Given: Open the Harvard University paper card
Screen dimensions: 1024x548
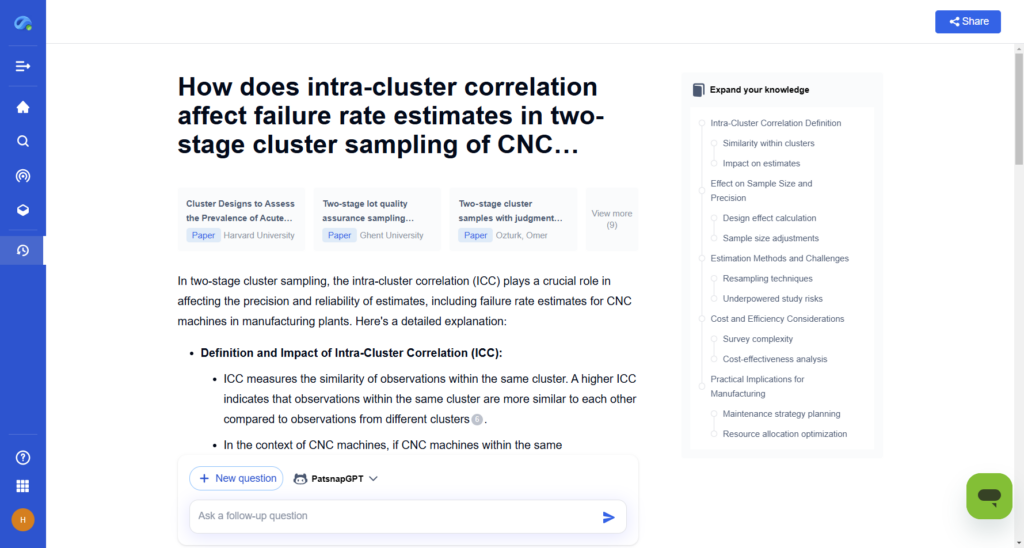Looking at the screenshot, I should click(x=241, y=219).
